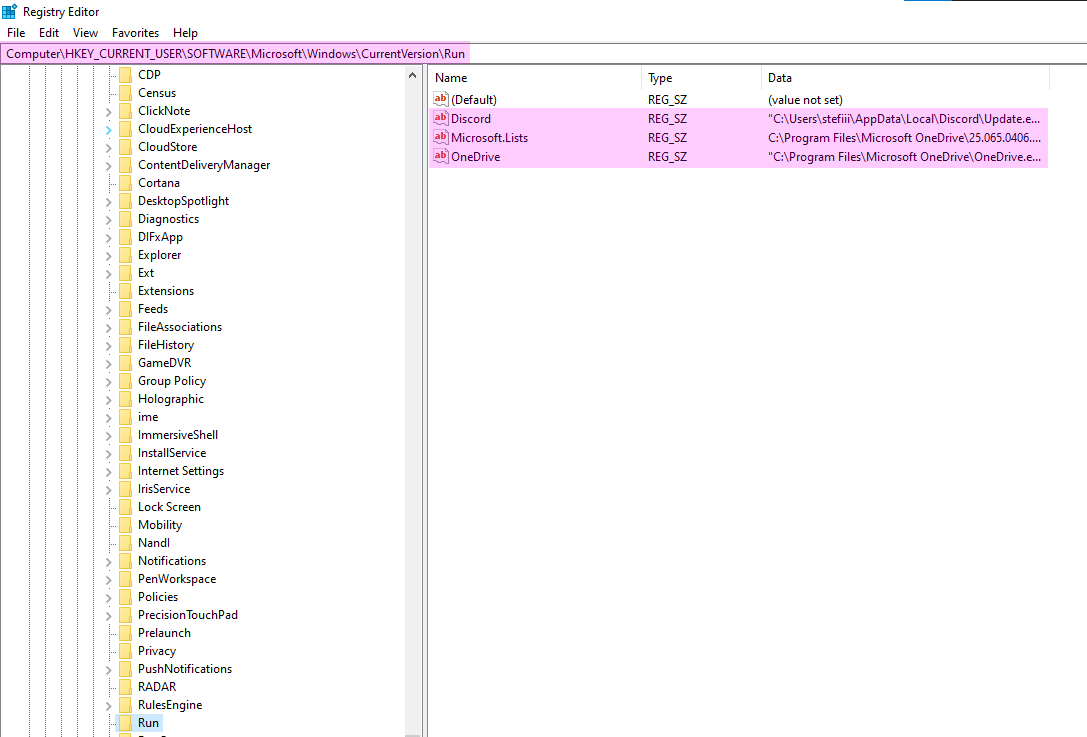Click REG_SZ type in the OneDrive row
The width and height of the screenshot is (1087, 737).
[x=667, y=157]
